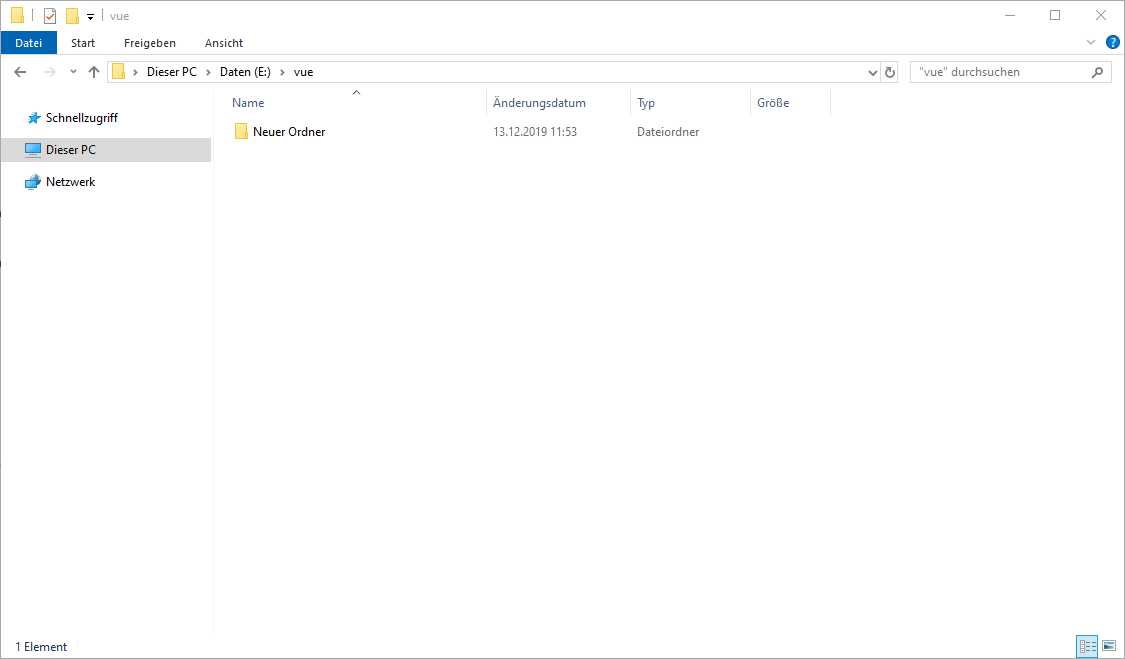Activate details view in status bar
1125x659 pixels.
[1087, 646]
